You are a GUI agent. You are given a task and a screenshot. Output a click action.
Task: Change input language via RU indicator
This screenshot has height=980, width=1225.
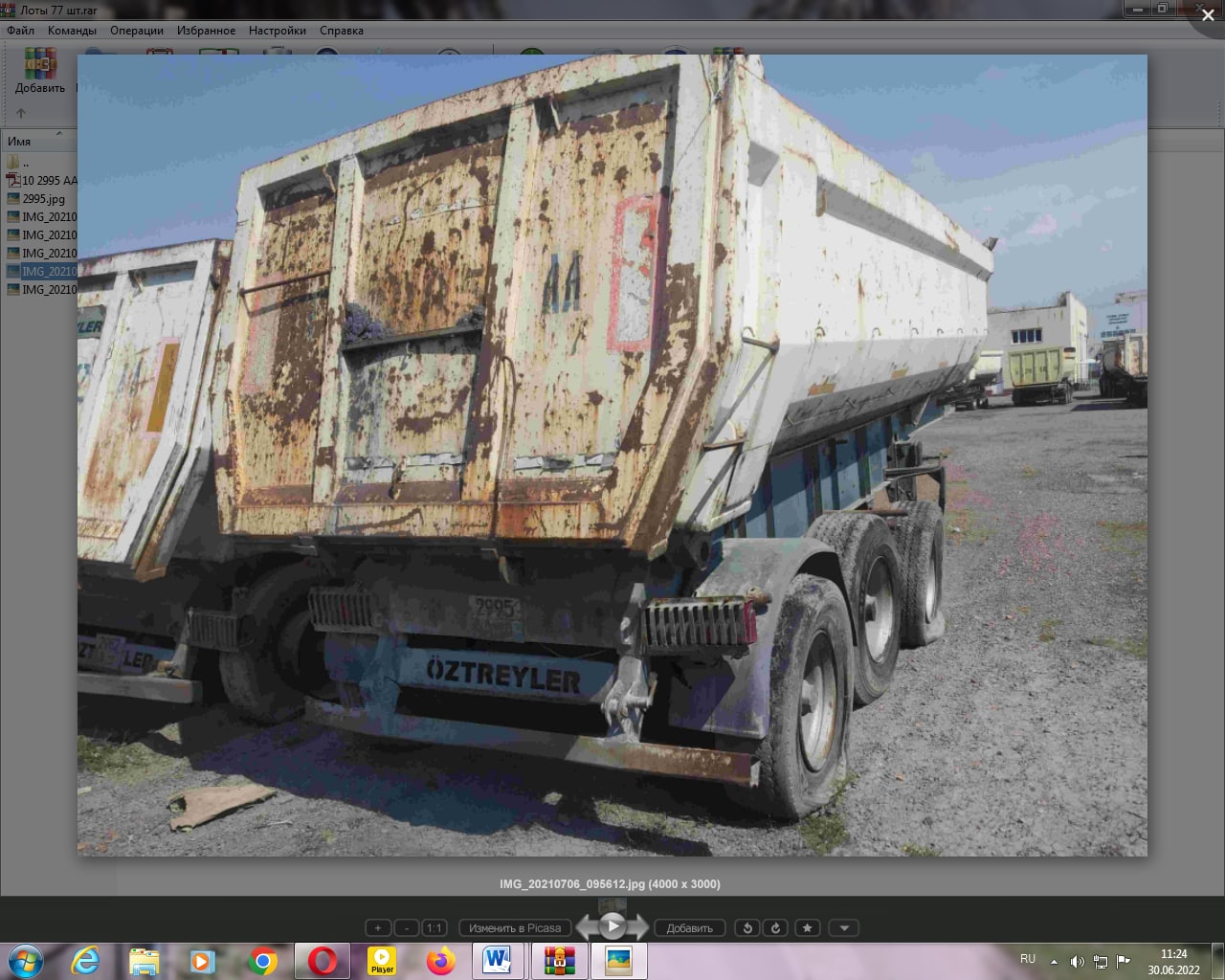pyautogui.click(x=1028, y=959)
